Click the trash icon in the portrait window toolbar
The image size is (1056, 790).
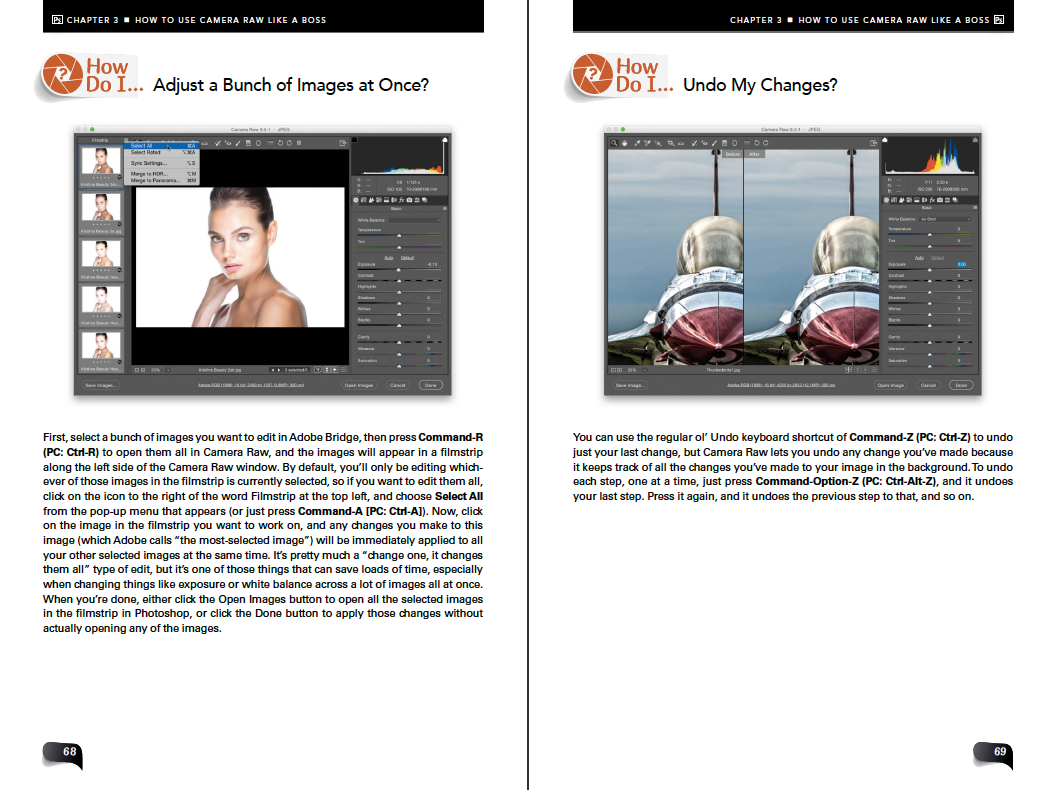click(x=299, y=143)
